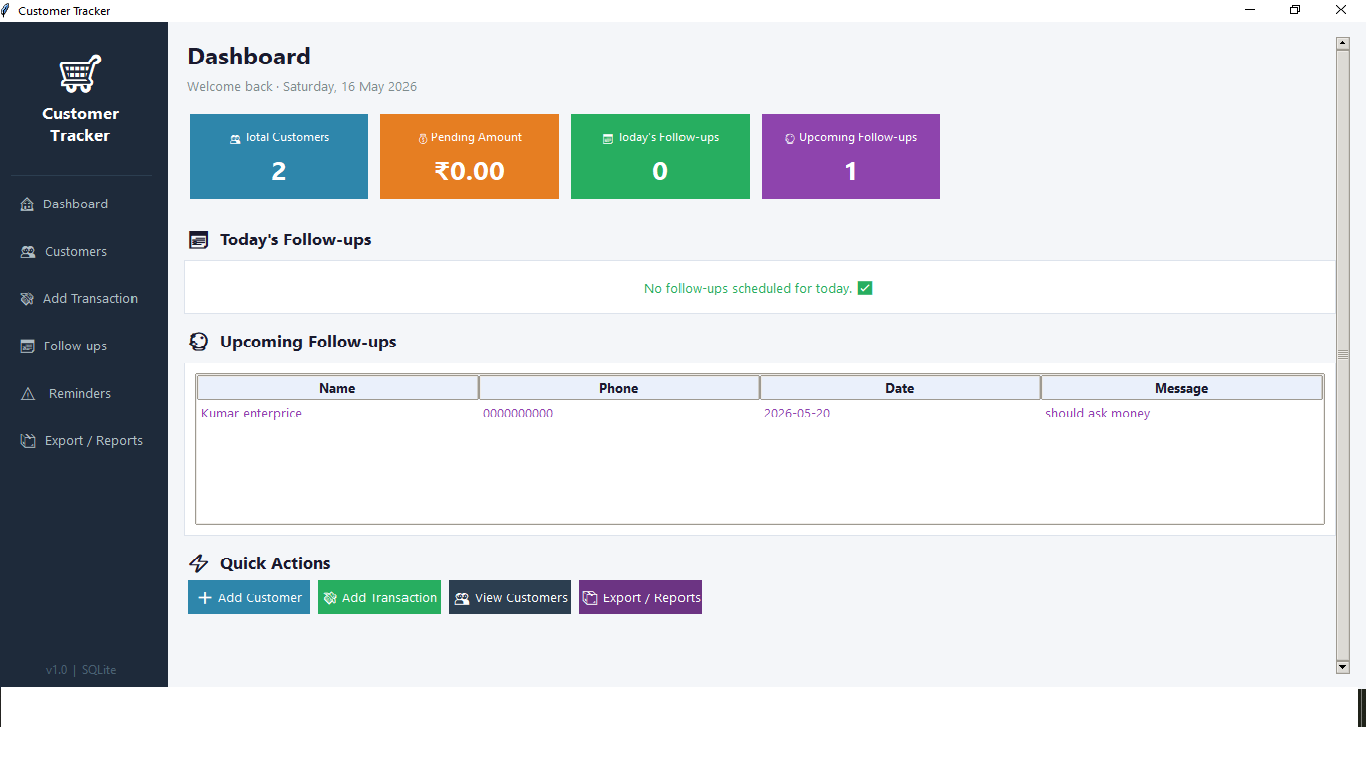Screen dimensions: 1366x768
Task: Click the plus icon on Add Customer button
Action: [204, 598]
